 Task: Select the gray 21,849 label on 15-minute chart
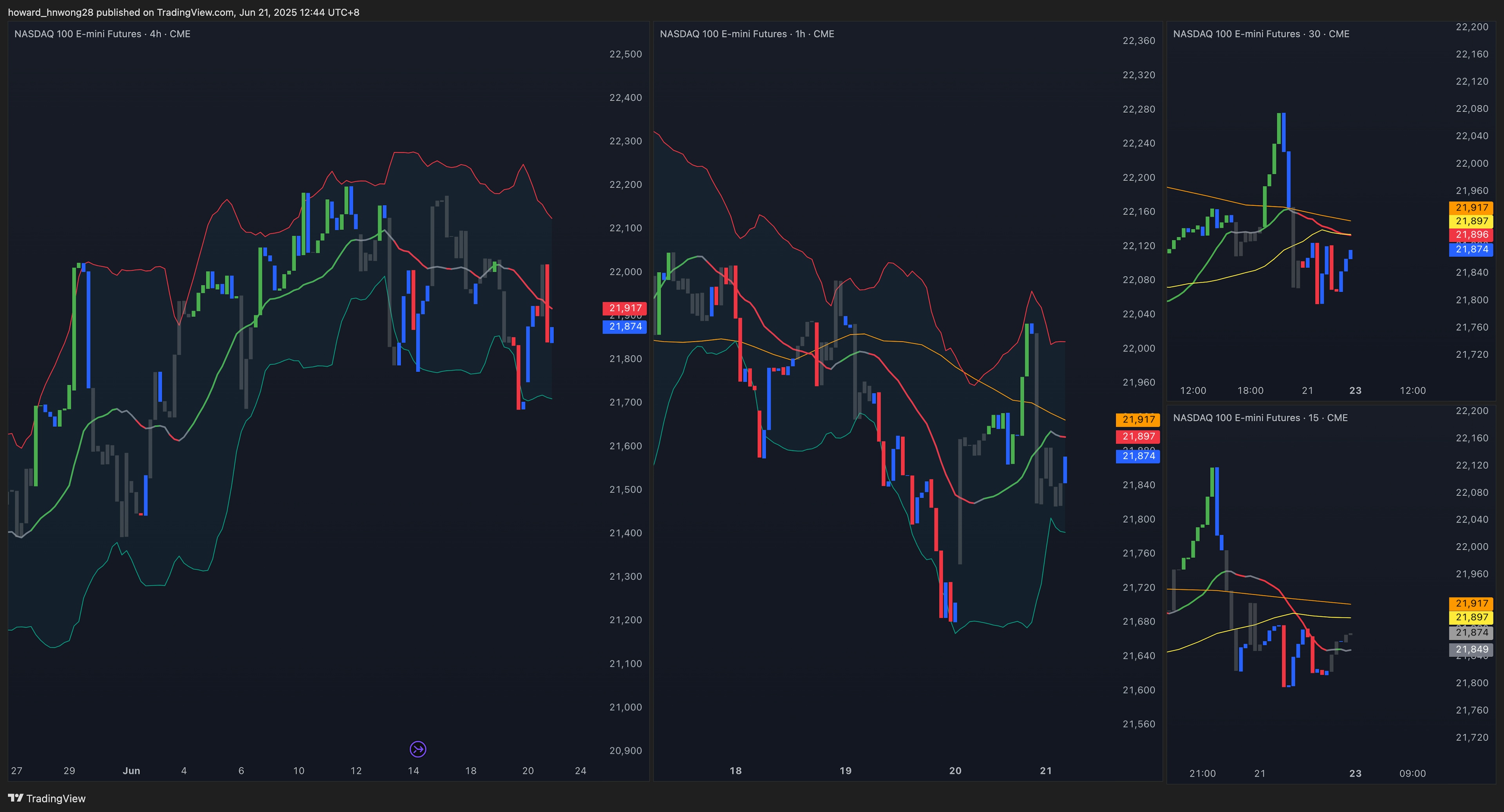pyautogui.click(x=1471, y=649)
